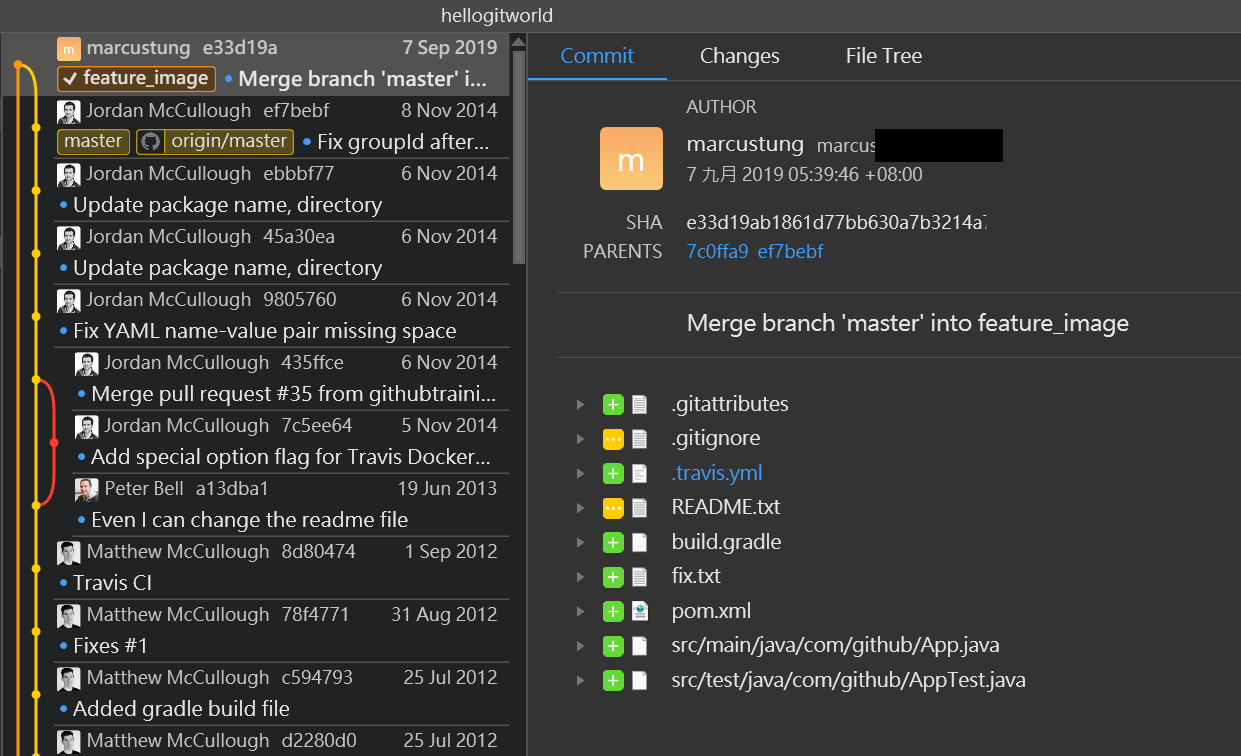Click Peter Bell's avatar on commit a13dba1

[x=87, y=489]
